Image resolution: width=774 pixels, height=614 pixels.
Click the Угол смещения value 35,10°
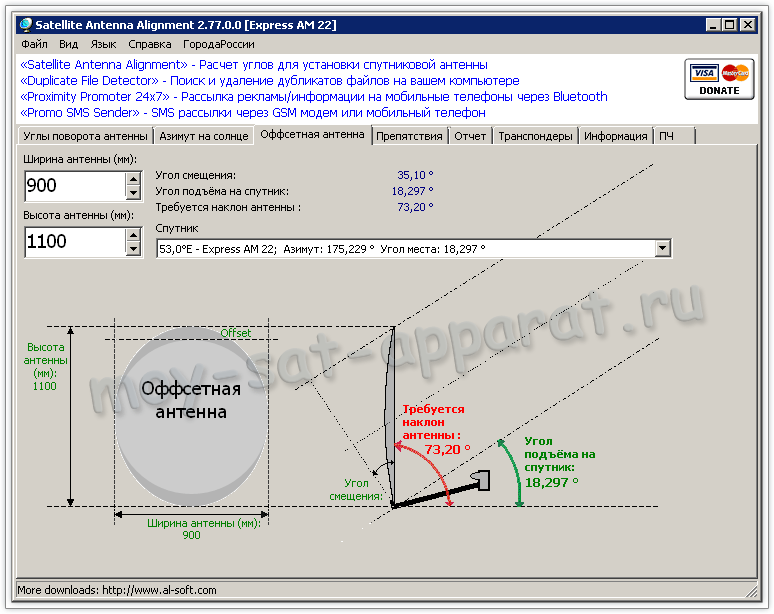coord(415,175)
